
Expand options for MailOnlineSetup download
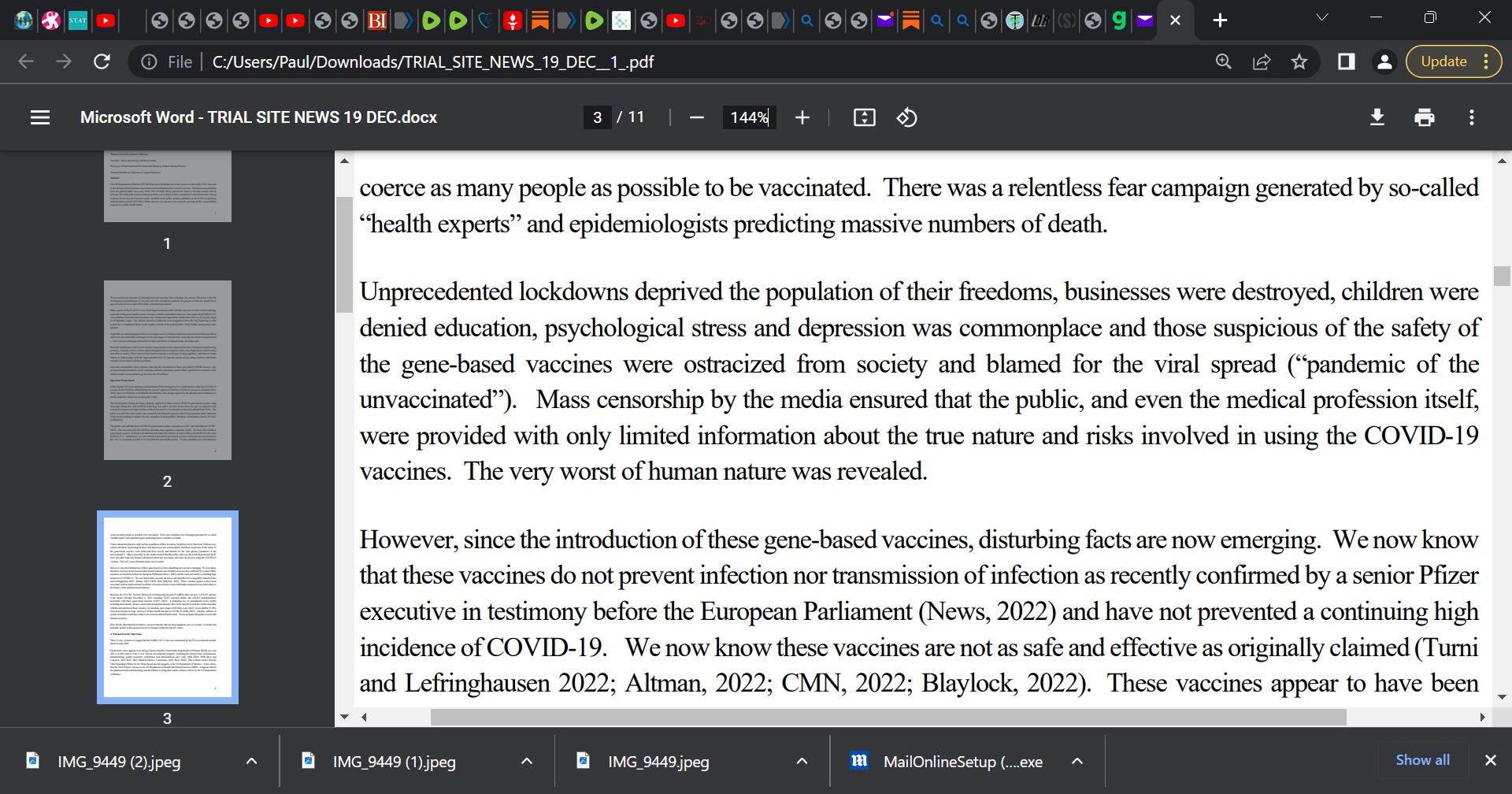pyautogui.click(x=1077, y=761)
